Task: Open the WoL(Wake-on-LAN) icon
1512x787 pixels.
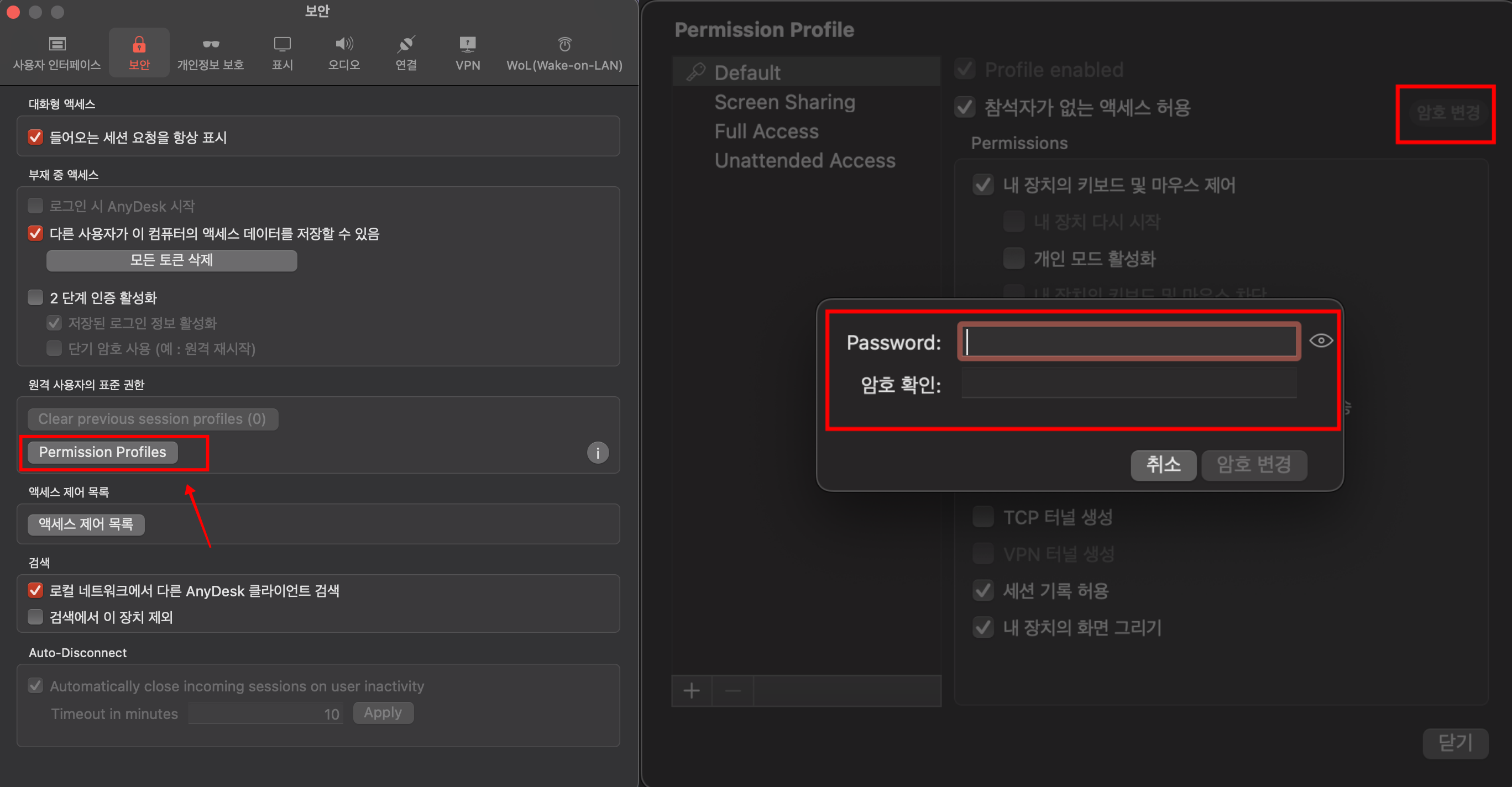Action: pyautogui.click(x=564, y=45)
